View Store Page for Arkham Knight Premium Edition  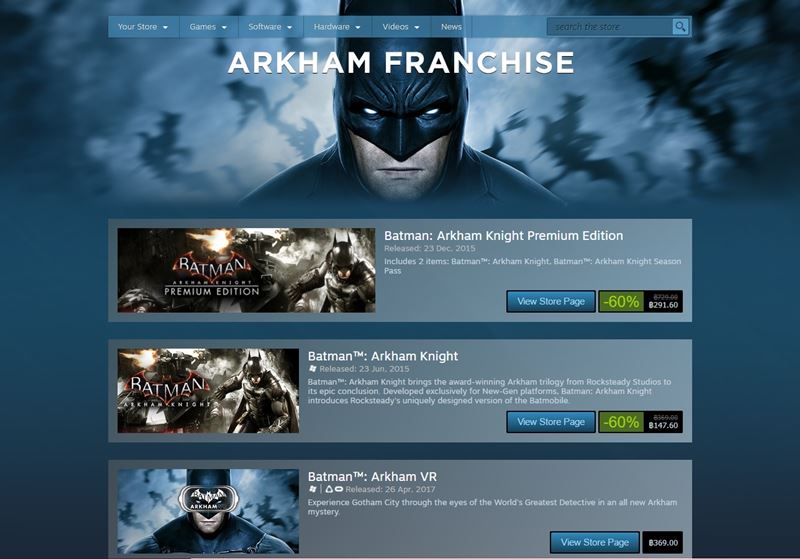pos(551,301)
